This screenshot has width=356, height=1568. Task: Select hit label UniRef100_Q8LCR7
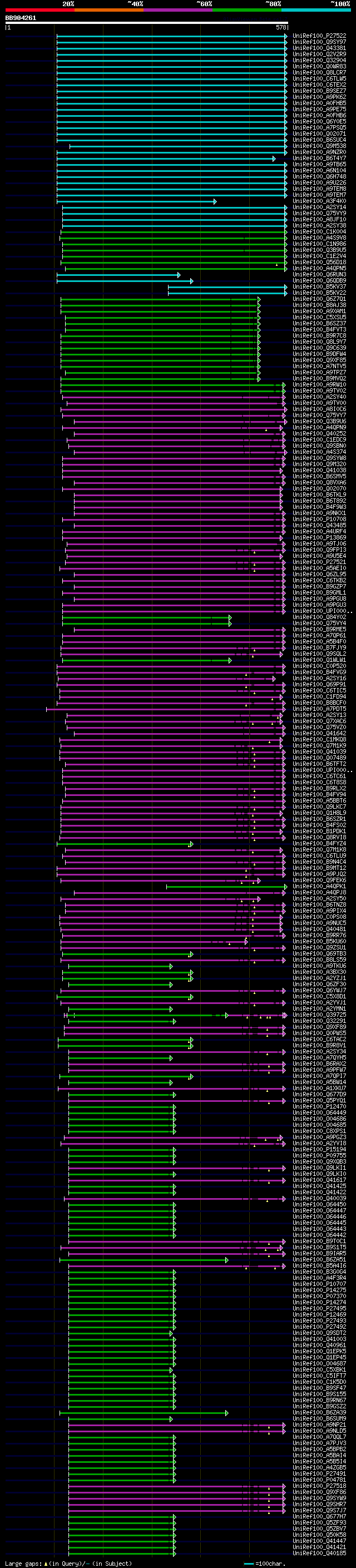tap(319, 72)
